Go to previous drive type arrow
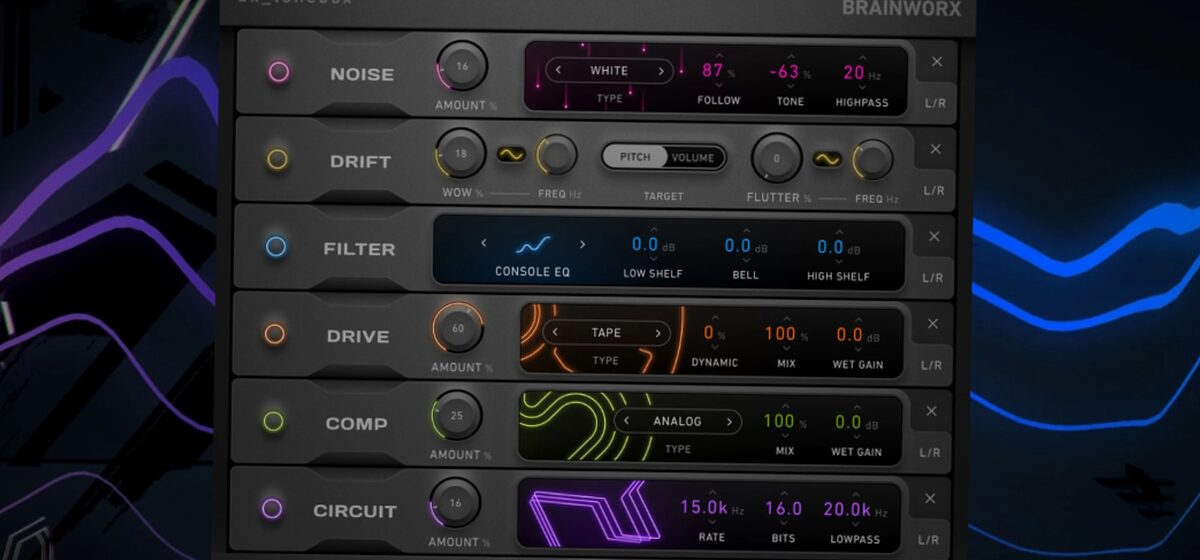Image resolution: width=1200 pixels, height=560 pixels. pyautogui.click(x=556, y=333)
